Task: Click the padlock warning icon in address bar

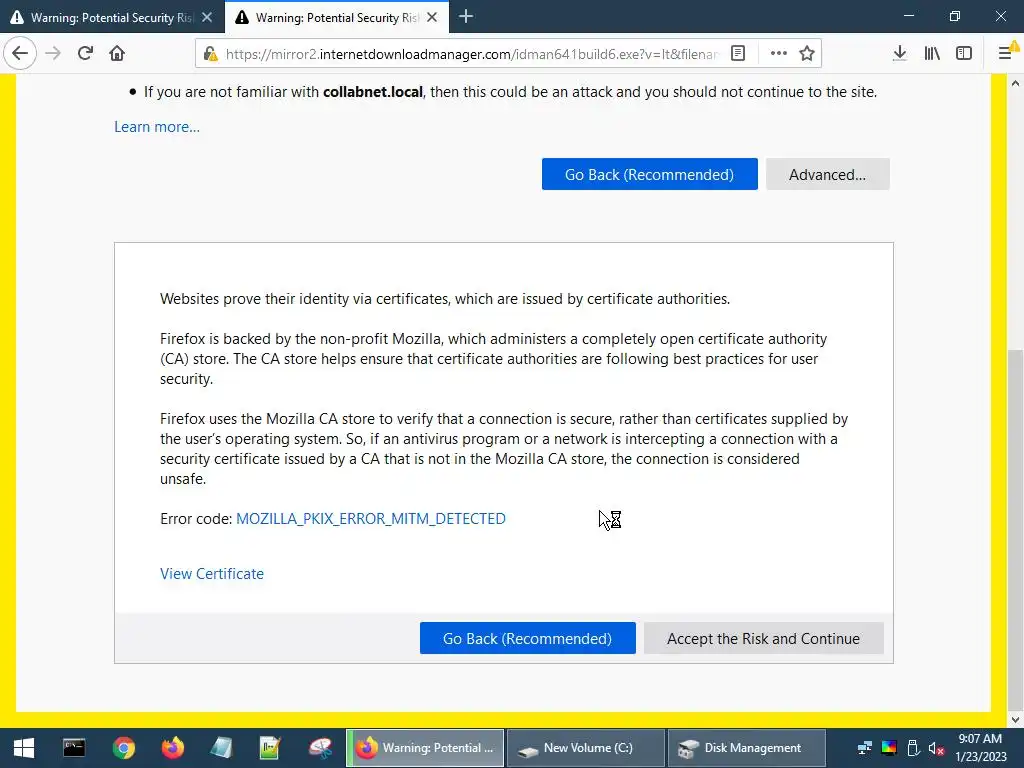Action: pos(210,54)
